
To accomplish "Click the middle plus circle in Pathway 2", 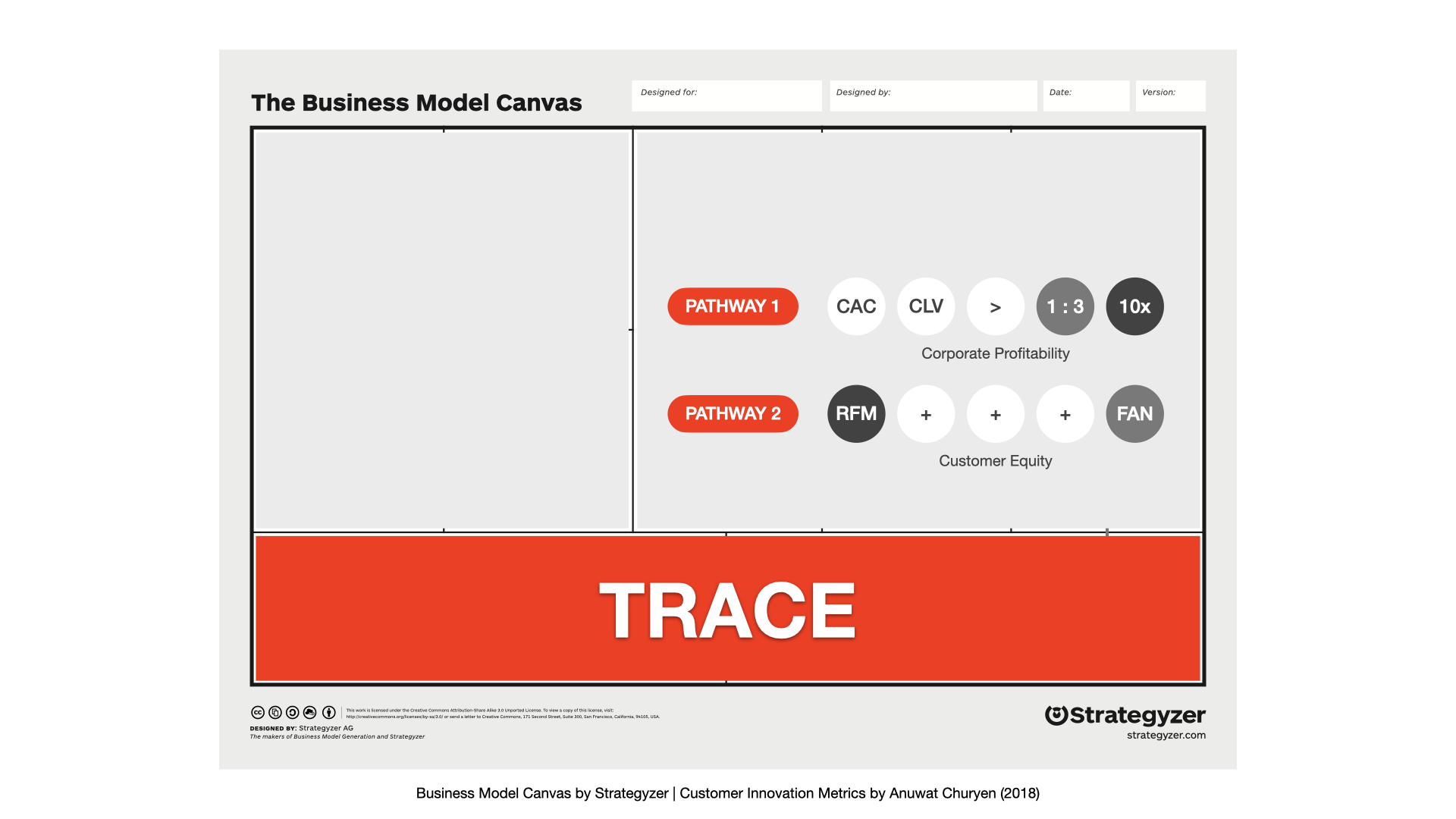I will tap(996, 414).
